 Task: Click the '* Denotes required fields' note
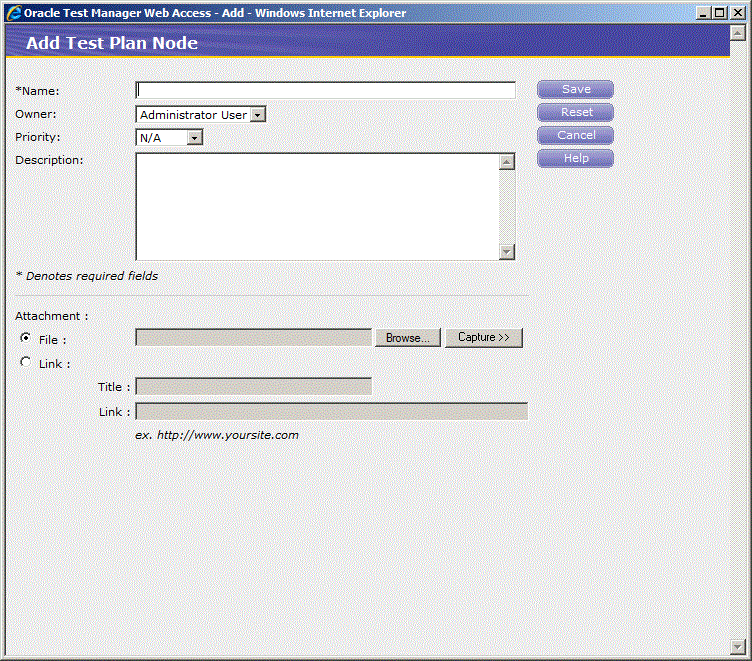tap(87, 276)
